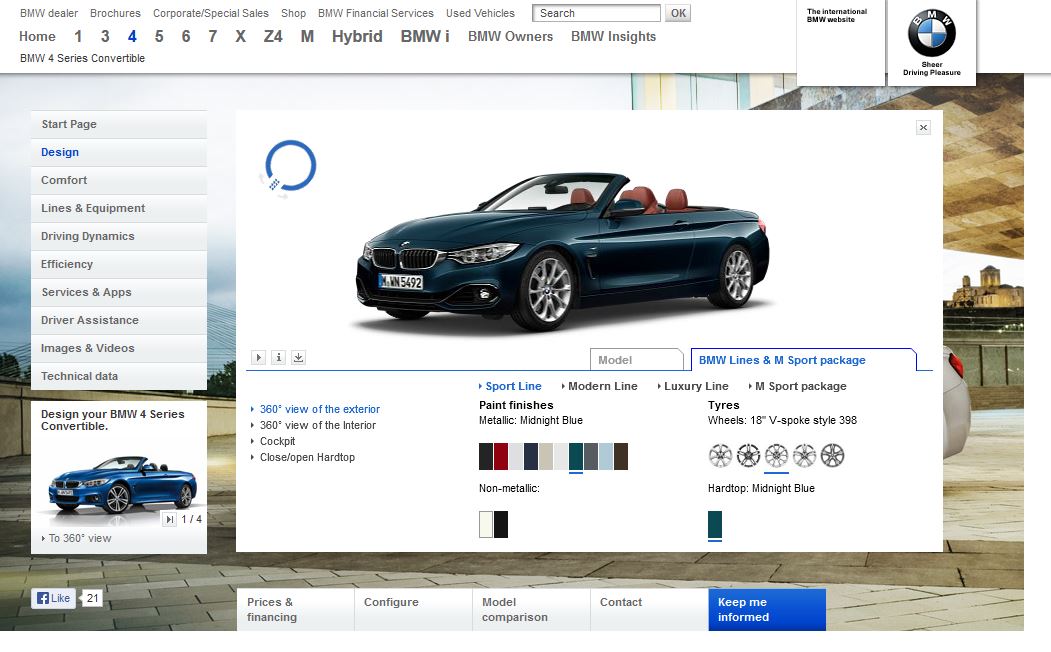The image size is (1051, 652).
Task: Select the Modern Line option
Action: click(602, 386)
